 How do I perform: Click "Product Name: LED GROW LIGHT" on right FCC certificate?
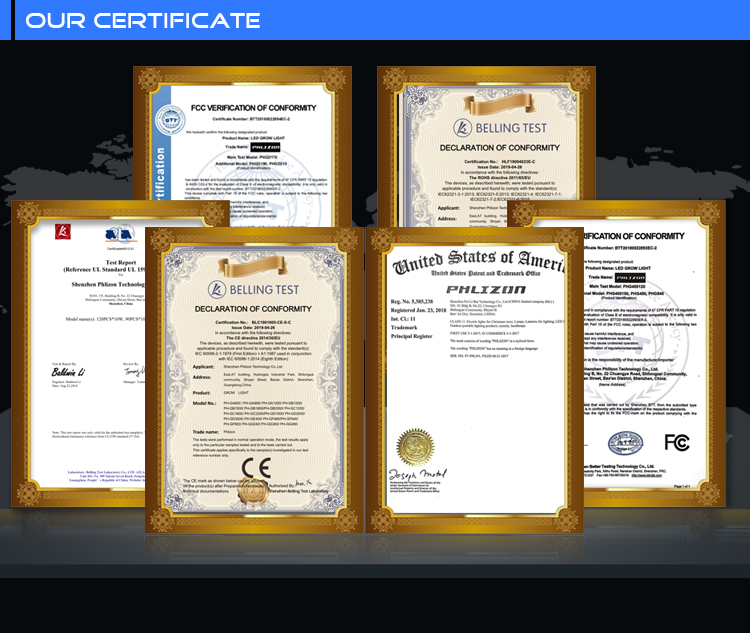(618, 268)
